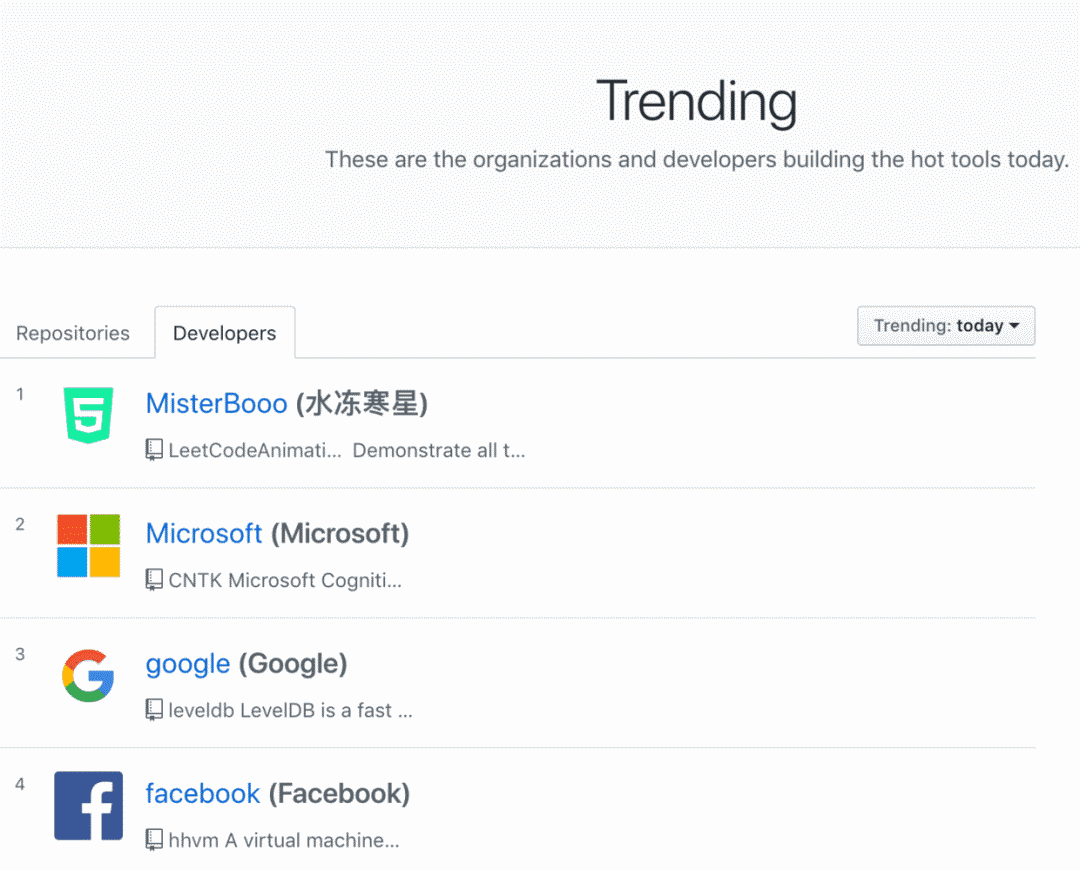Open the CNTK repository link
The height and width of the screenshot is (870, 1080).
(x=196, y=581)
